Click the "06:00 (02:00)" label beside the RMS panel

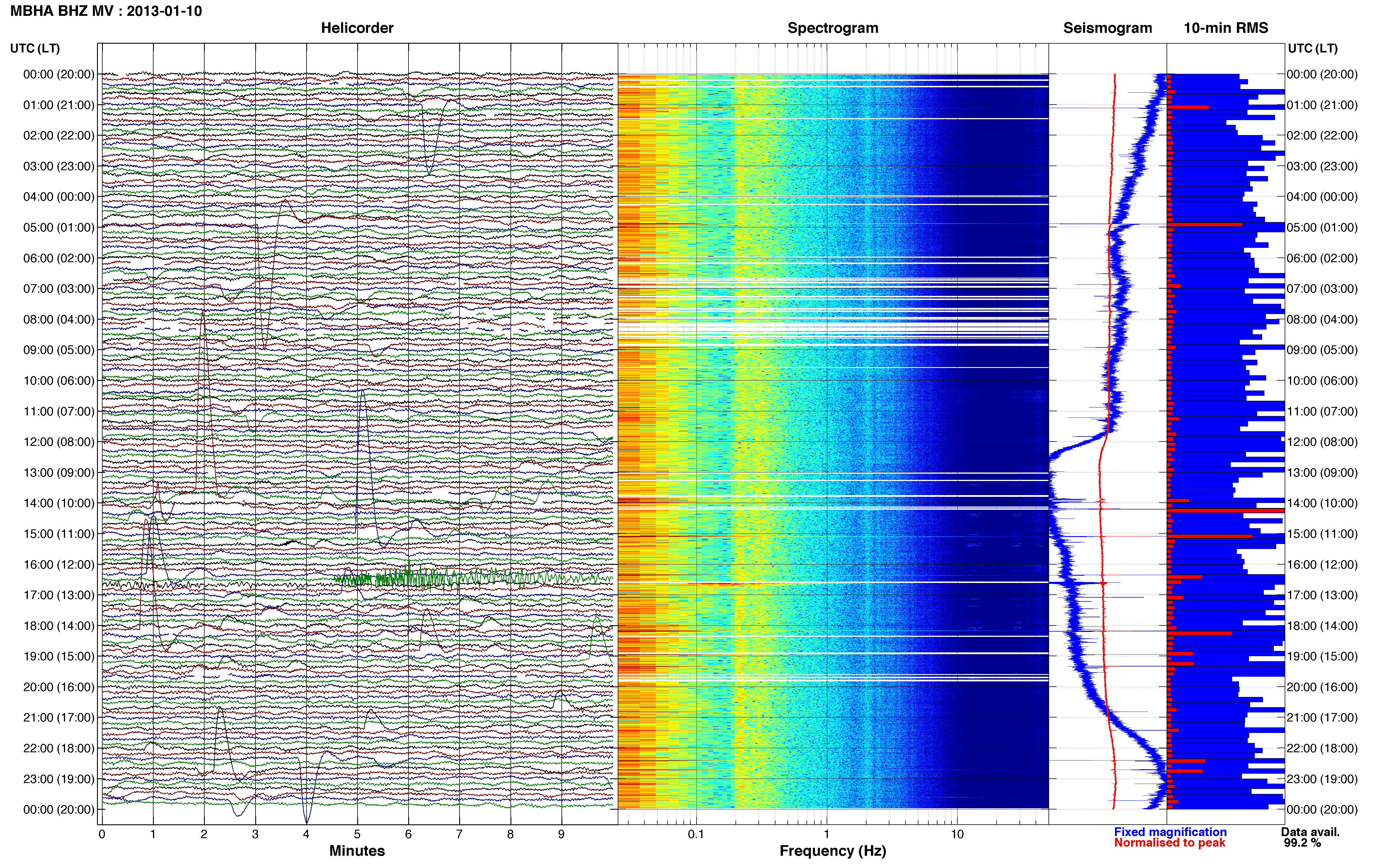click(x=1322, y=258)
